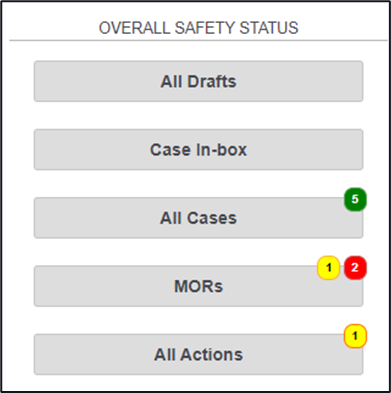Open the All Actions list
Screen dimensions: 391x393
[198, 355]
